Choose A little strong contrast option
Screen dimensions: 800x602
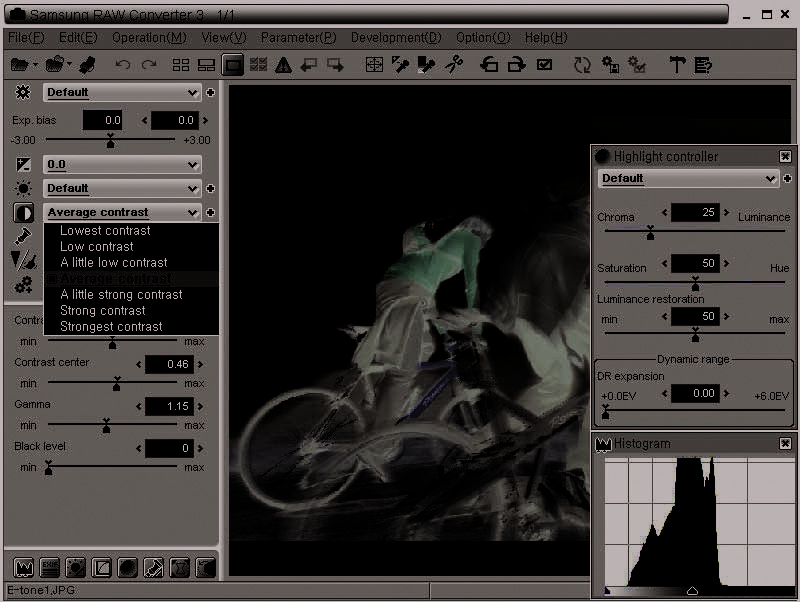point(121,294)
